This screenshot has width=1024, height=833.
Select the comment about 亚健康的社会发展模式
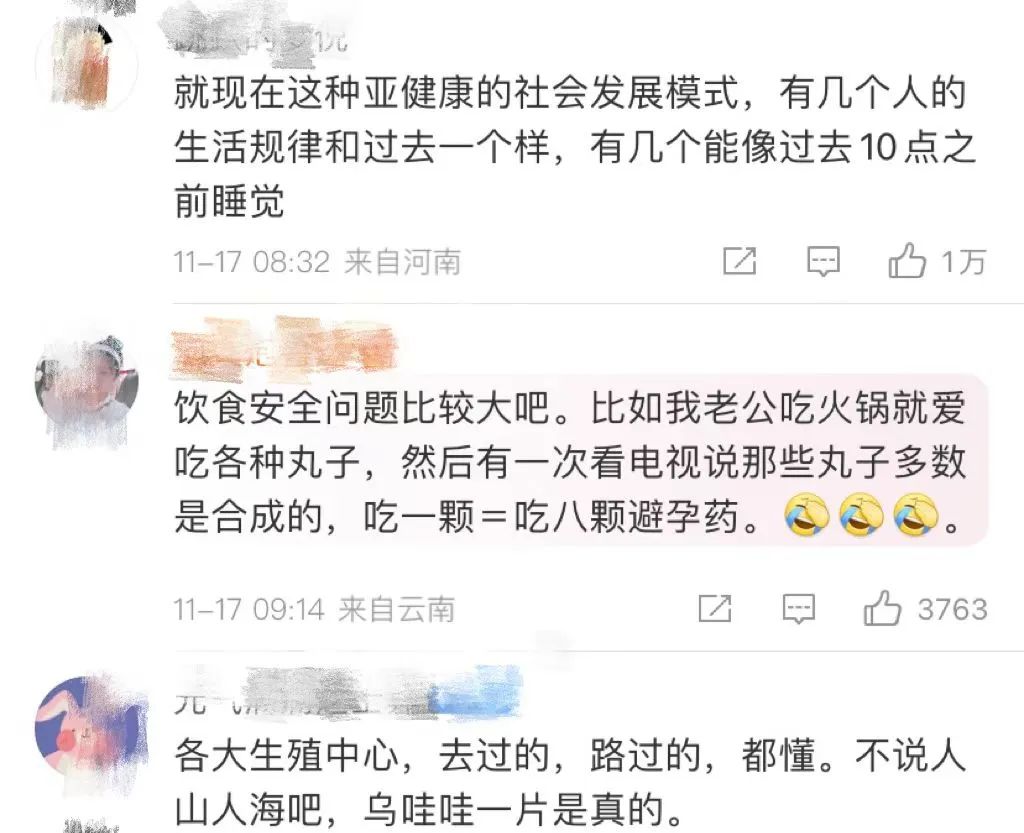(x=575, y=148)
